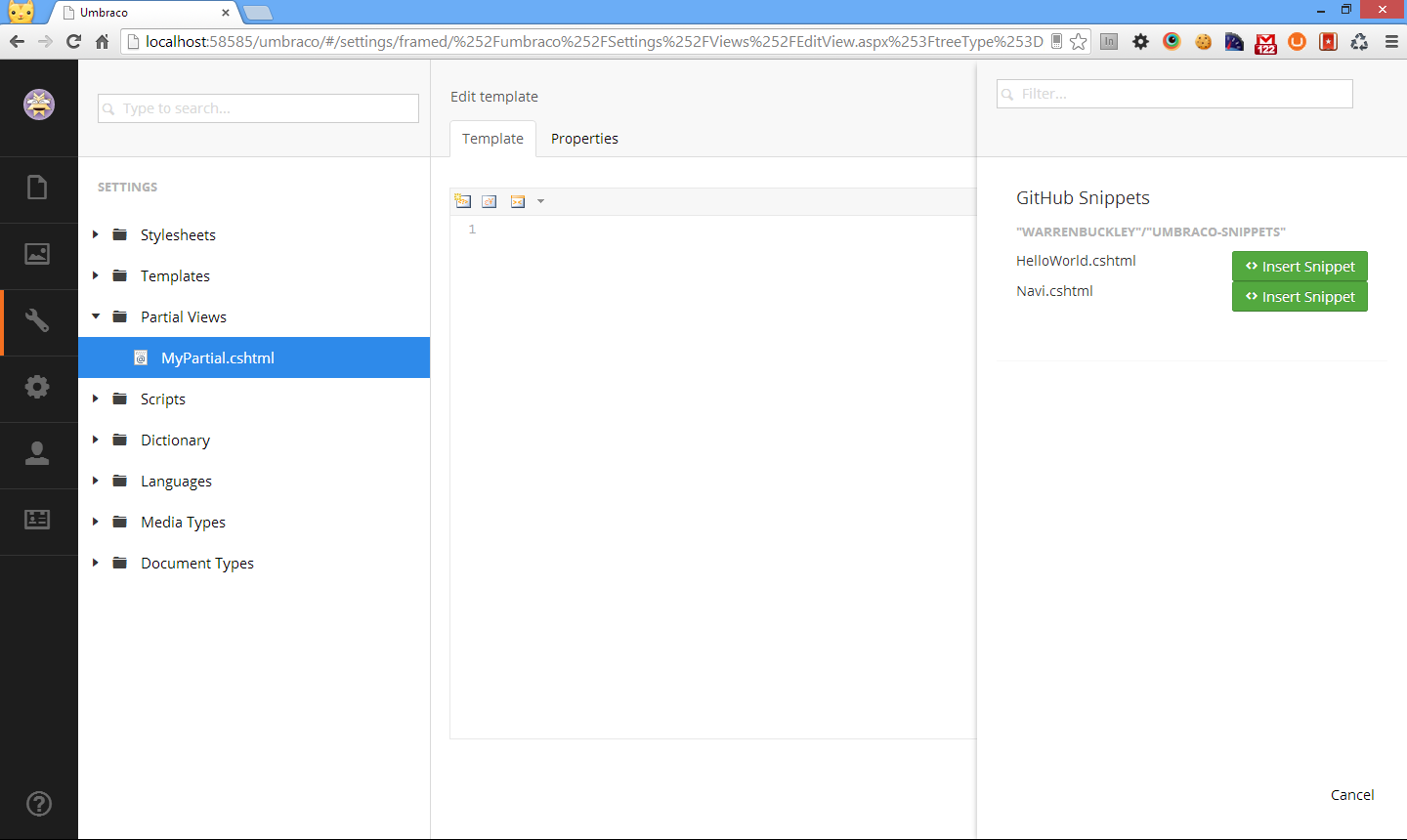Image resolution: width=1407 pixels, height=840 pixels.
Task: Switch to the Template tab
Action: (x=492, y=139)
